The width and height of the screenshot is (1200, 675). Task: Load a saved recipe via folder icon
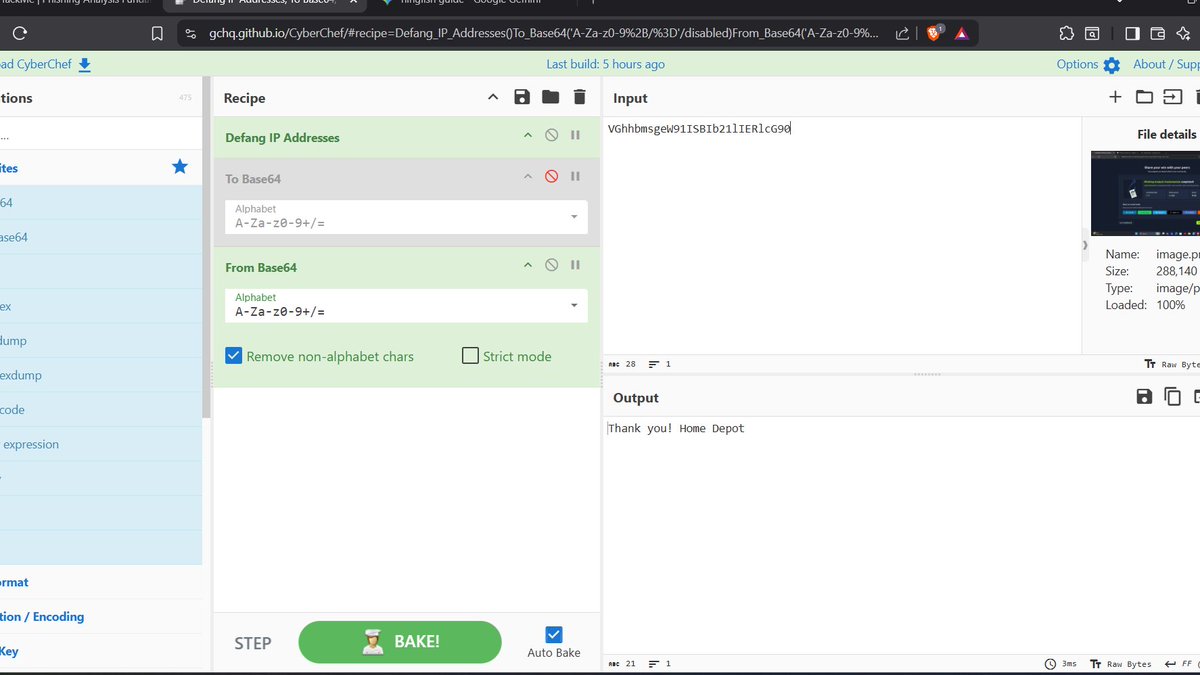(x=550, y=97)
